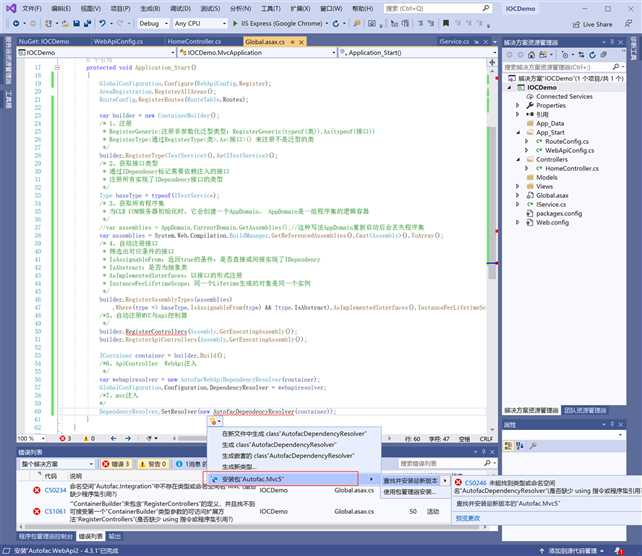The height and width of the screenshot is (556, 642).
Task: Toggle the Warnings 0 filter button
Action: tap(152, 464)
